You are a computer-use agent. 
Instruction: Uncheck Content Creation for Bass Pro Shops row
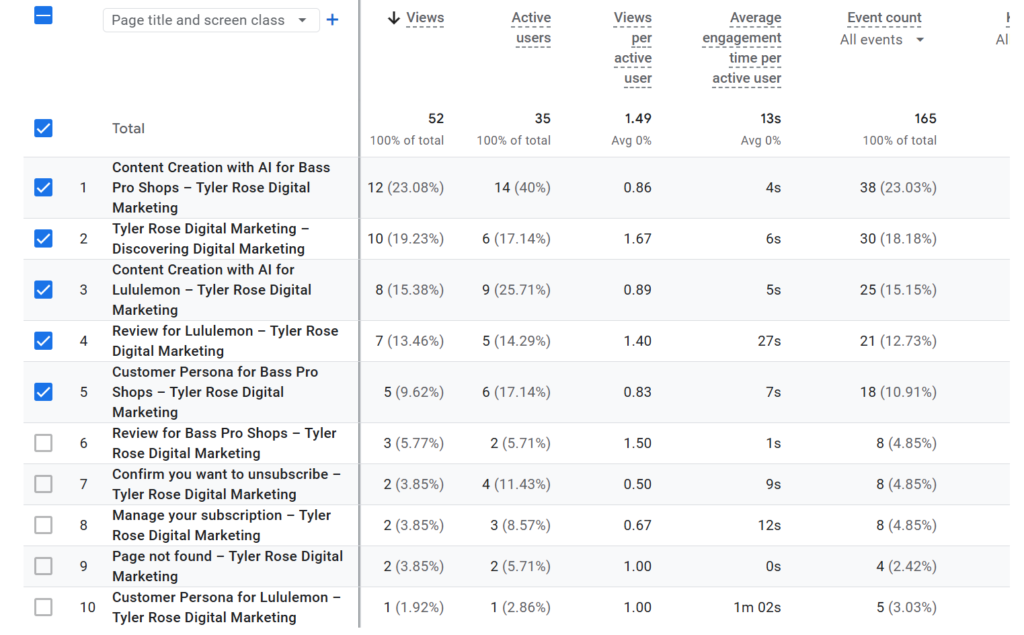[x=43, y=187]
